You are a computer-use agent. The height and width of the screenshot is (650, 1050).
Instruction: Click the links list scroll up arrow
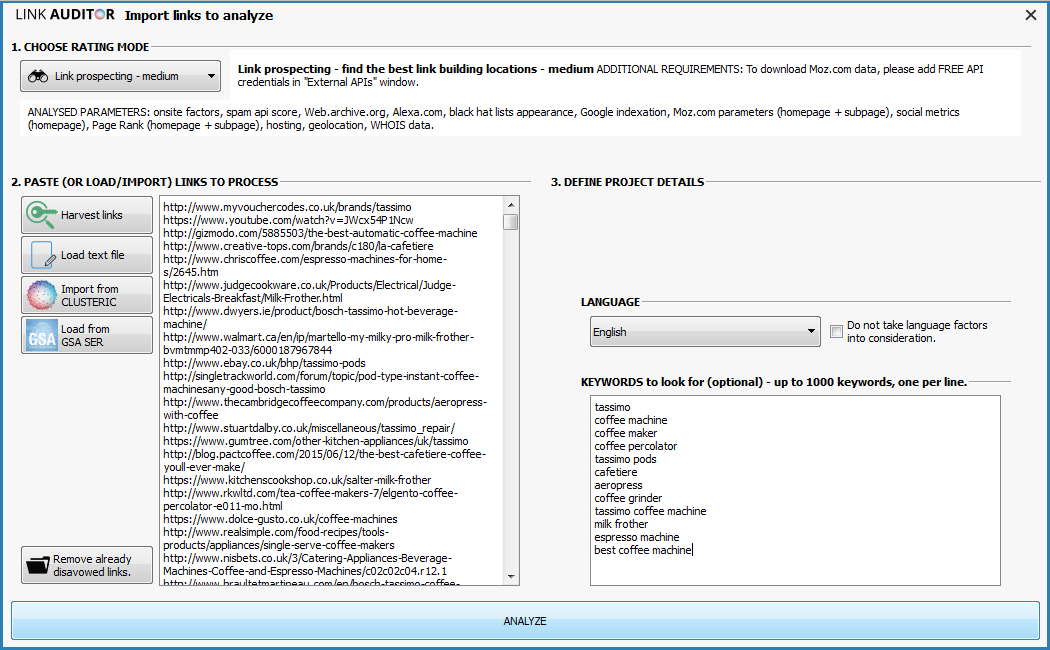[511, 205]
